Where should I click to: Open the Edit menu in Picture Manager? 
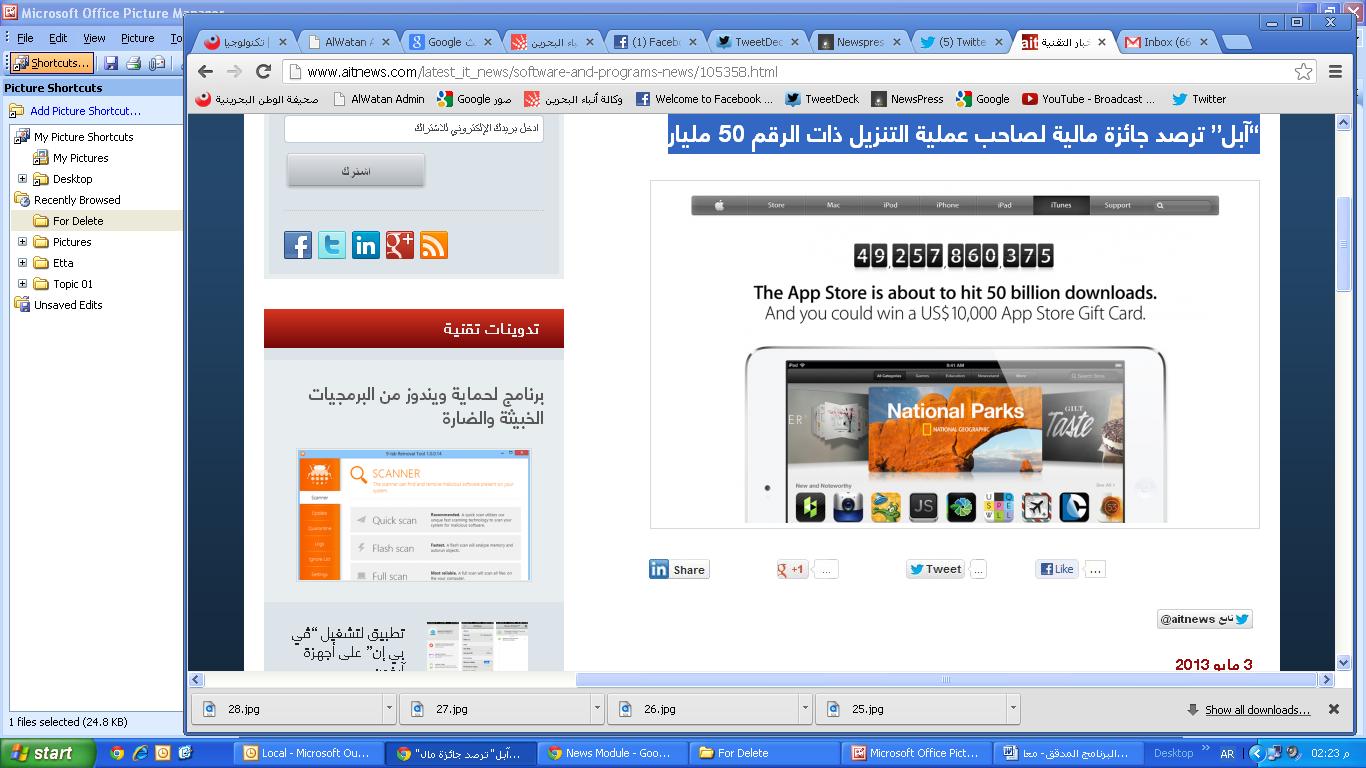pyautogui.click(x=59, y=38)
